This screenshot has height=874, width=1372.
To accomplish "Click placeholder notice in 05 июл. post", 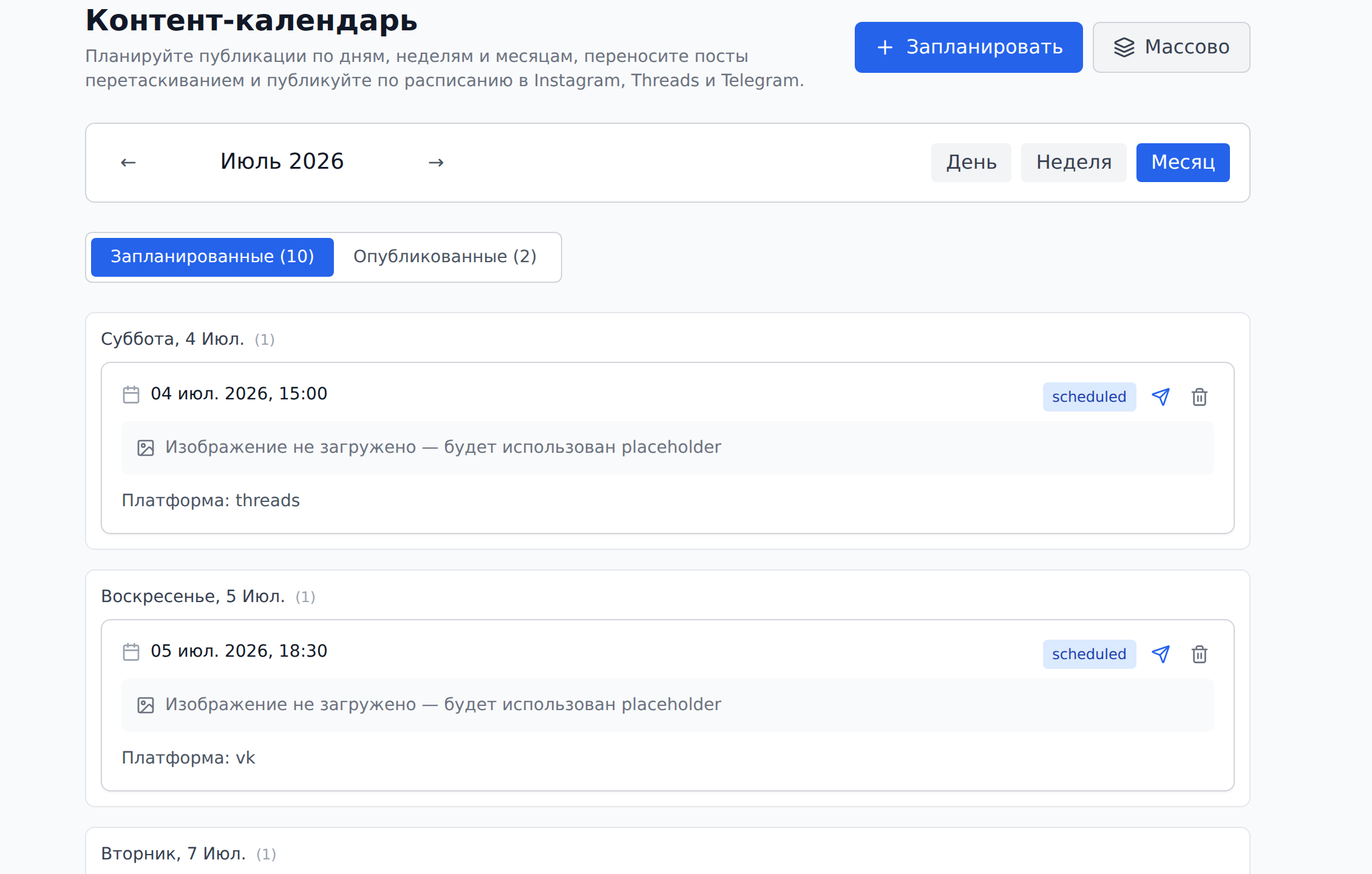I will click(668, 705).
